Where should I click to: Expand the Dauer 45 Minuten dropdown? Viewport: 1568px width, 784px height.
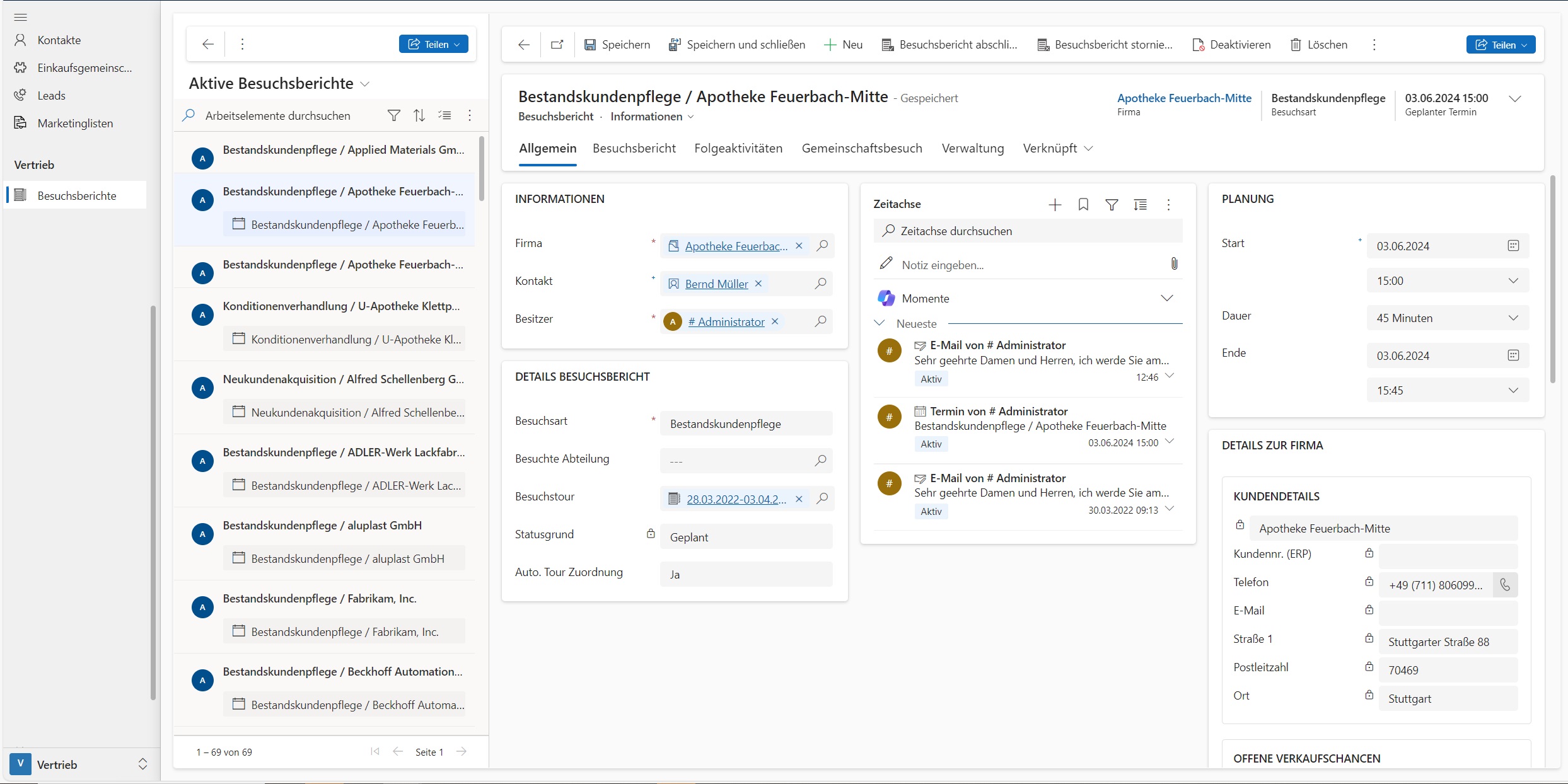(x=1513, y=318)
